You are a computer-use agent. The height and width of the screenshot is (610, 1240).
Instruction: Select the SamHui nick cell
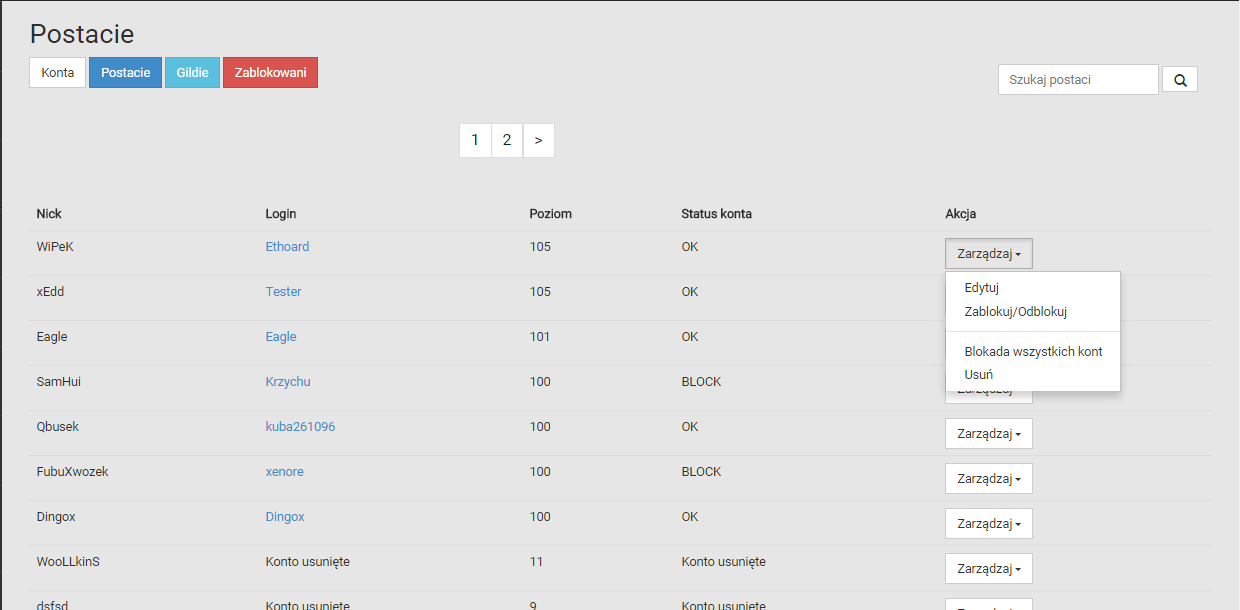pyautogui.click(x=58, y=382)
